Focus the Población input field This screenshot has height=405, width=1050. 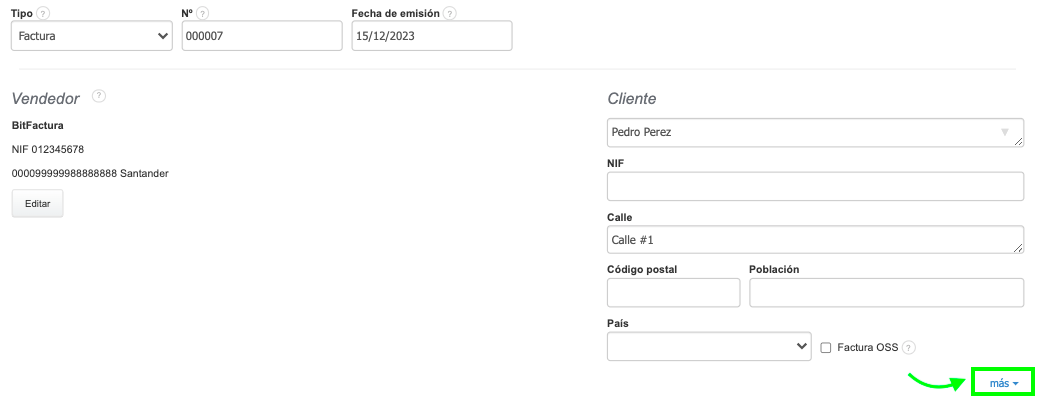(x=886, y=293)
